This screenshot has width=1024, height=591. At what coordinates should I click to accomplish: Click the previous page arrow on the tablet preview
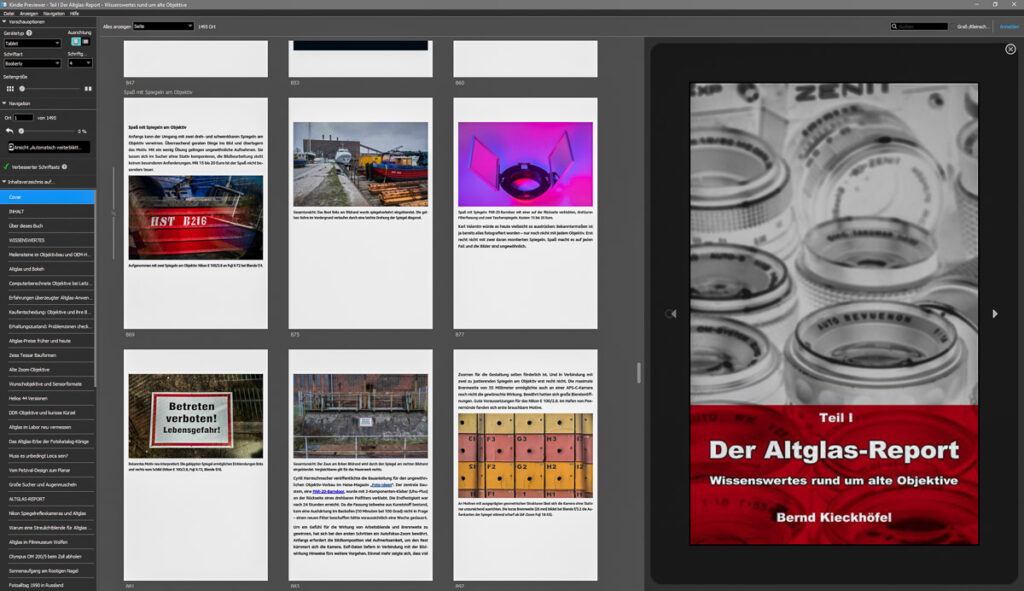click(671, 313)
